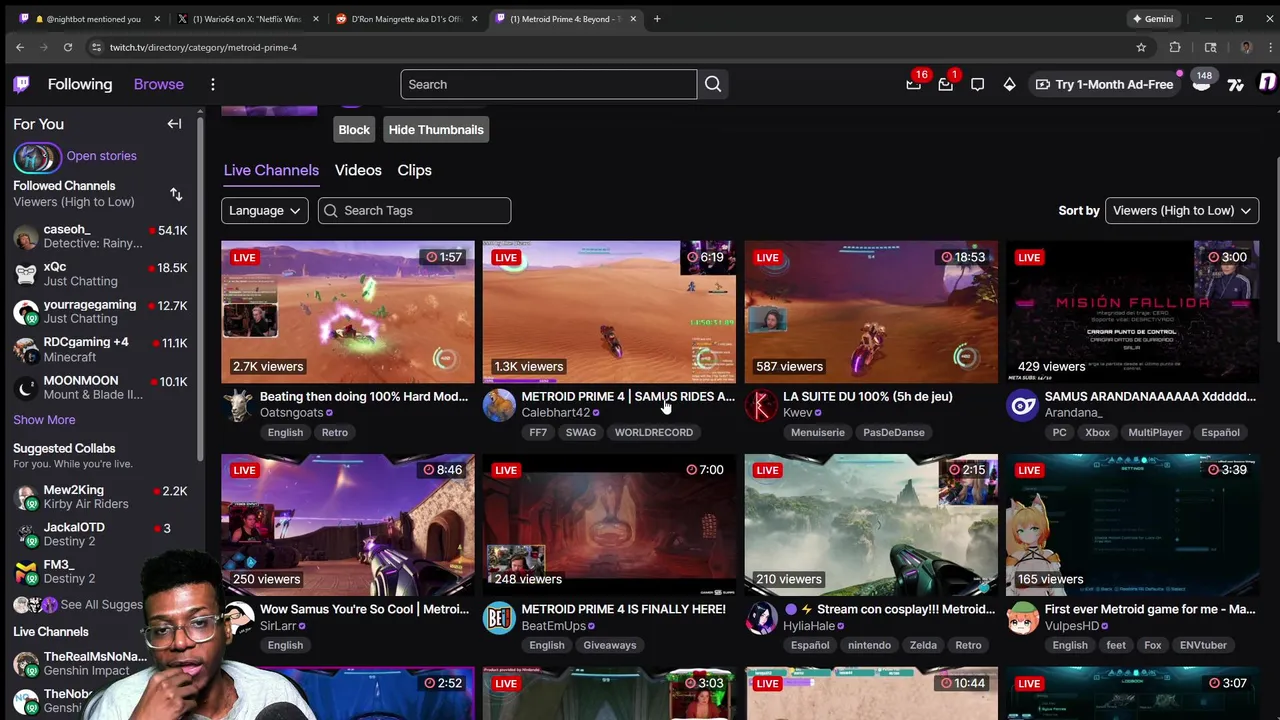Open the Twitch home logo
Screen dimensions: 1280x720
pos(21,84)
